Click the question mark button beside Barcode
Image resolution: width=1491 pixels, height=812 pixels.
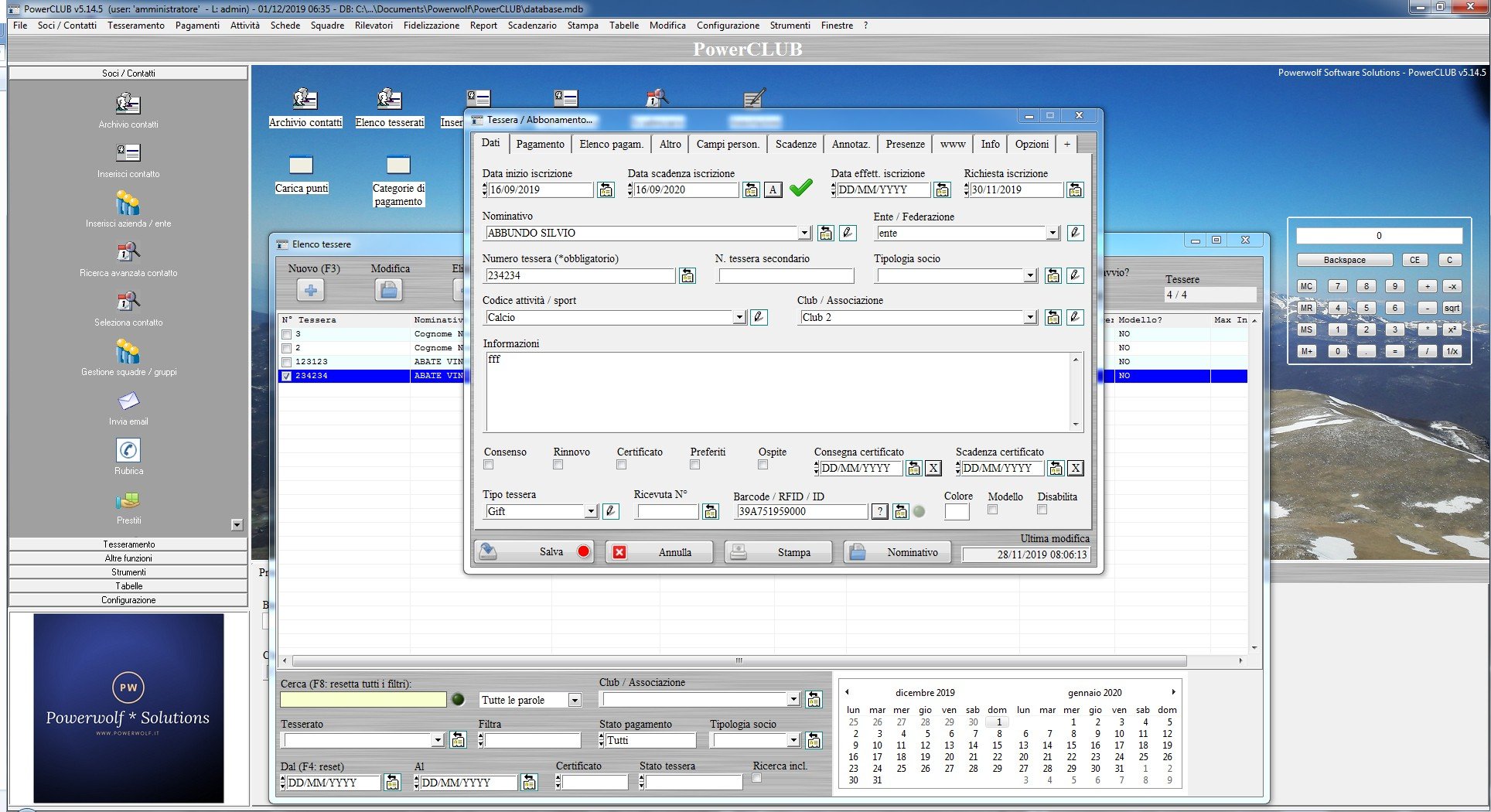pos(879,511)
